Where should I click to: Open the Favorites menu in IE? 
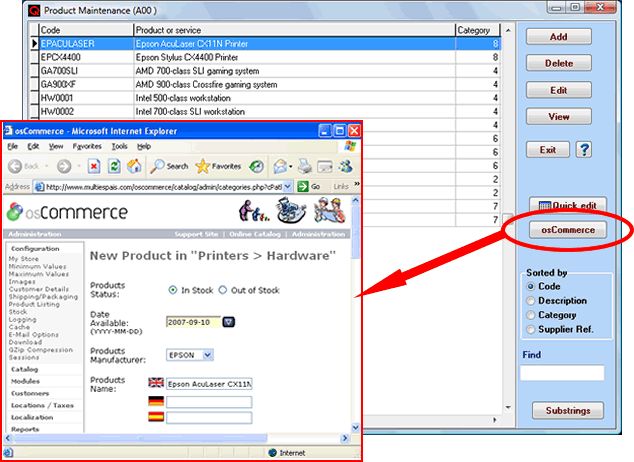[x=87, y=146]
